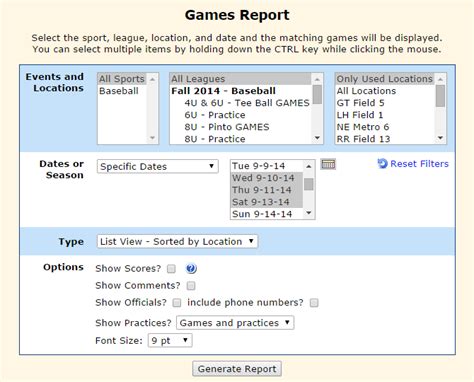Enable the Show Scores checkbox
This screenshot has height=382, width=474.
(x=171, y=269)
